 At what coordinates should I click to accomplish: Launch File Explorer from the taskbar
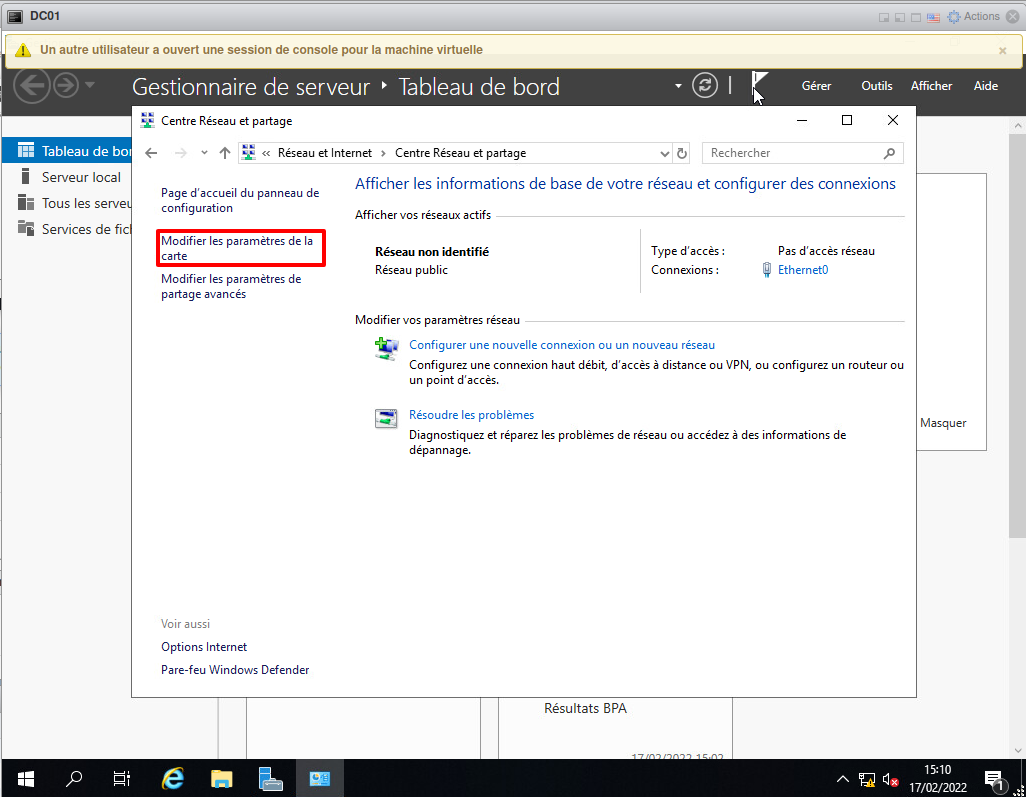[222, 778]
